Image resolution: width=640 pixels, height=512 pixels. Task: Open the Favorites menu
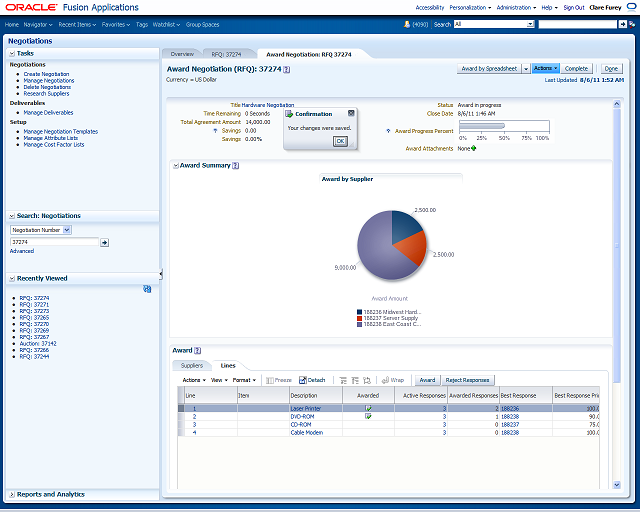tap(116, 24)
